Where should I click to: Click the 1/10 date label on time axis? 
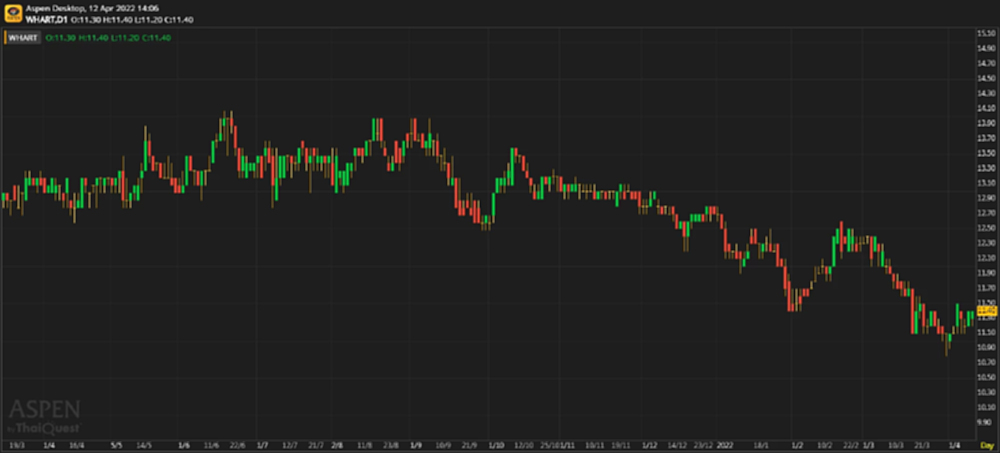pyautogui.click(x=496, y=445)
